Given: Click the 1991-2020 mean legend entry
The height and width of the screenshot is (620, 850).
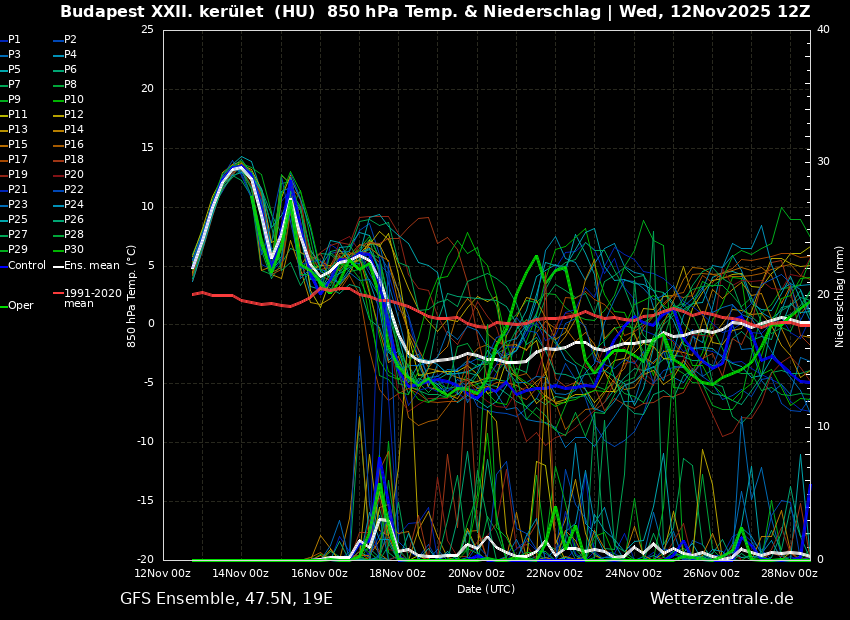Looking at the screenshot, I should click(92, 298).
